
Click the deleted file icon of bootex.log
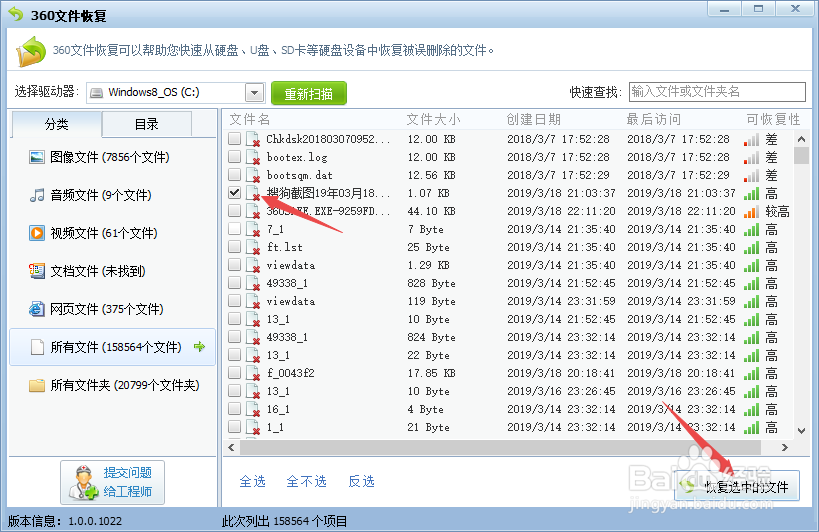(x=253, y=158)
